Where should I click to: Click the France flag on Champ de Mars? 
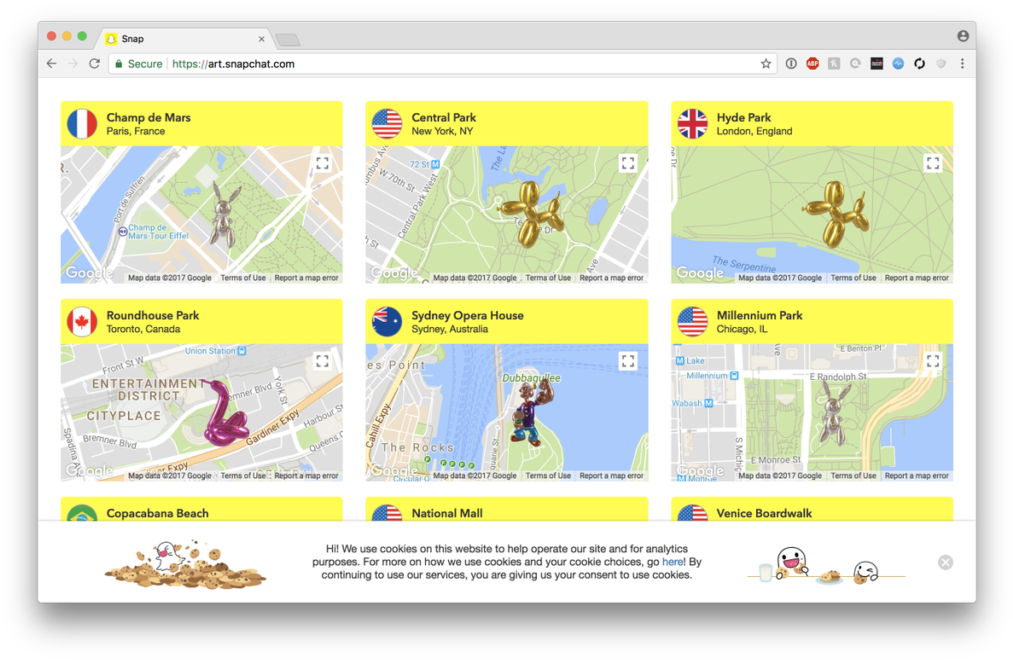click(x=82, y=123)
